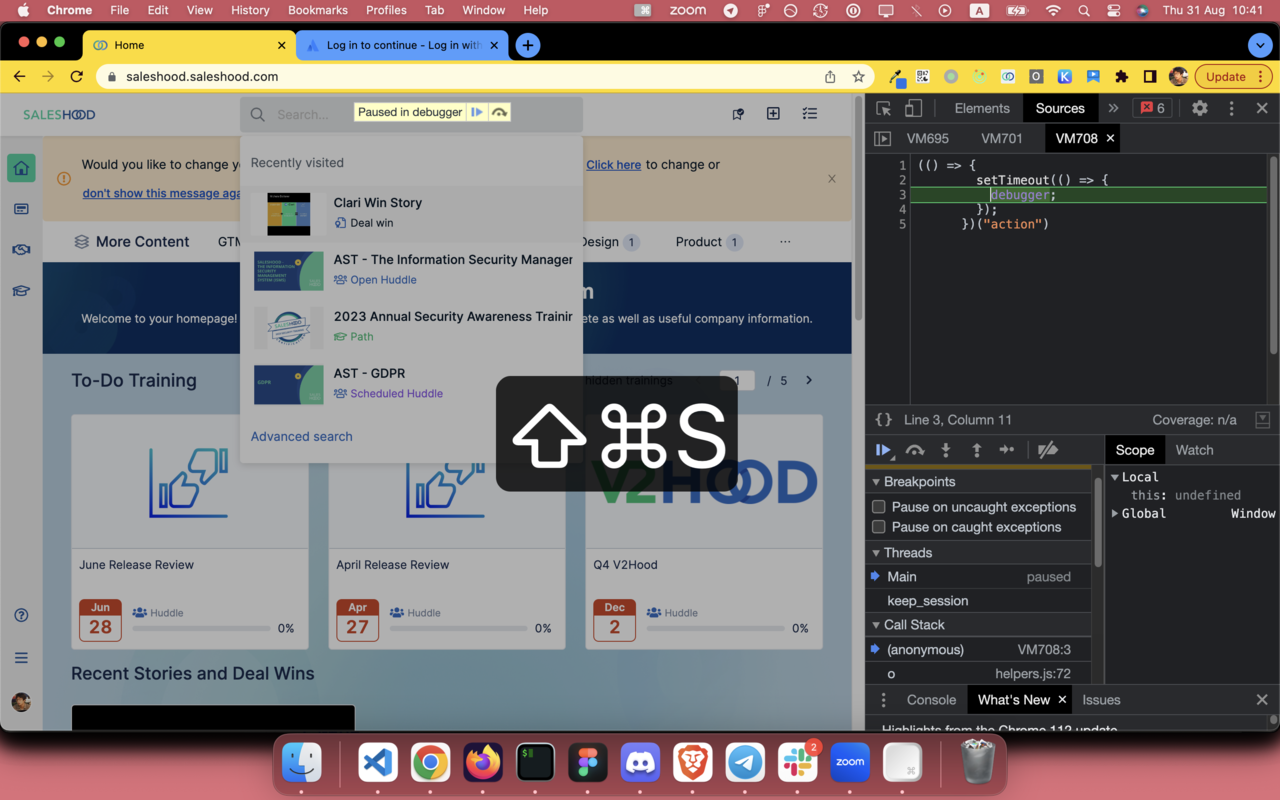Image resolution: width=1280 pixels, height=800 pixels.
Task: Click the Clari Win Story thumbnail
Action: click(289, 214)
